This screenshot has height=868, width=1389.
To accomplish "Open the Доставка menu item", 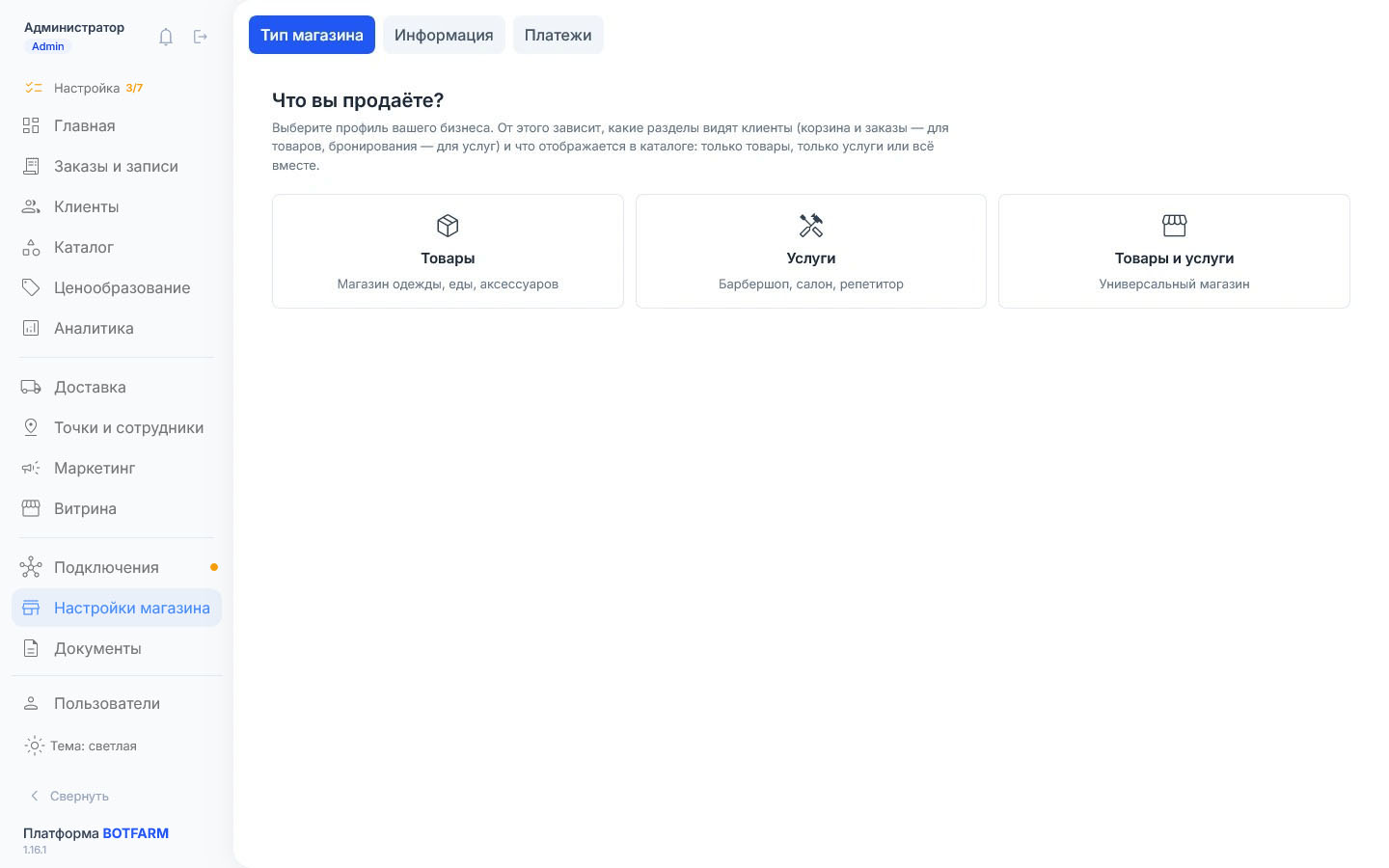I will [x=117, y=387].
